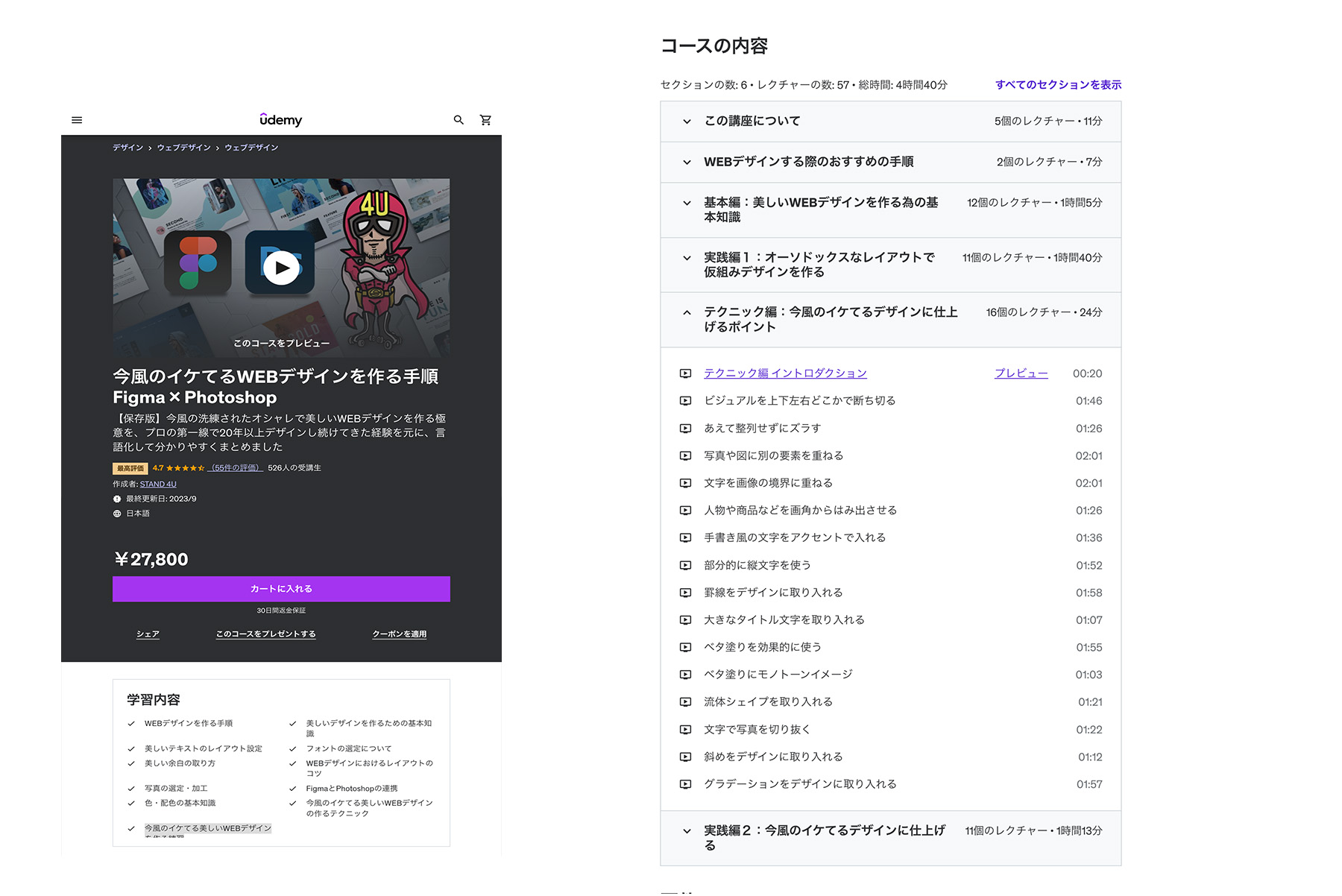Click video icon for 手書き風の文字をアクセントで入れる

click(685, 537)
